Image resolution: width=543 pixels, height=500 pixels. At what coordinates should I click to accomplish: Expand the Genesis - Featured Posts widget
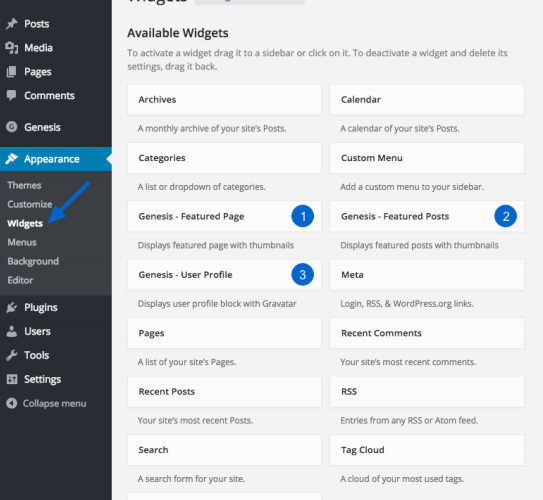coord(427,216)
